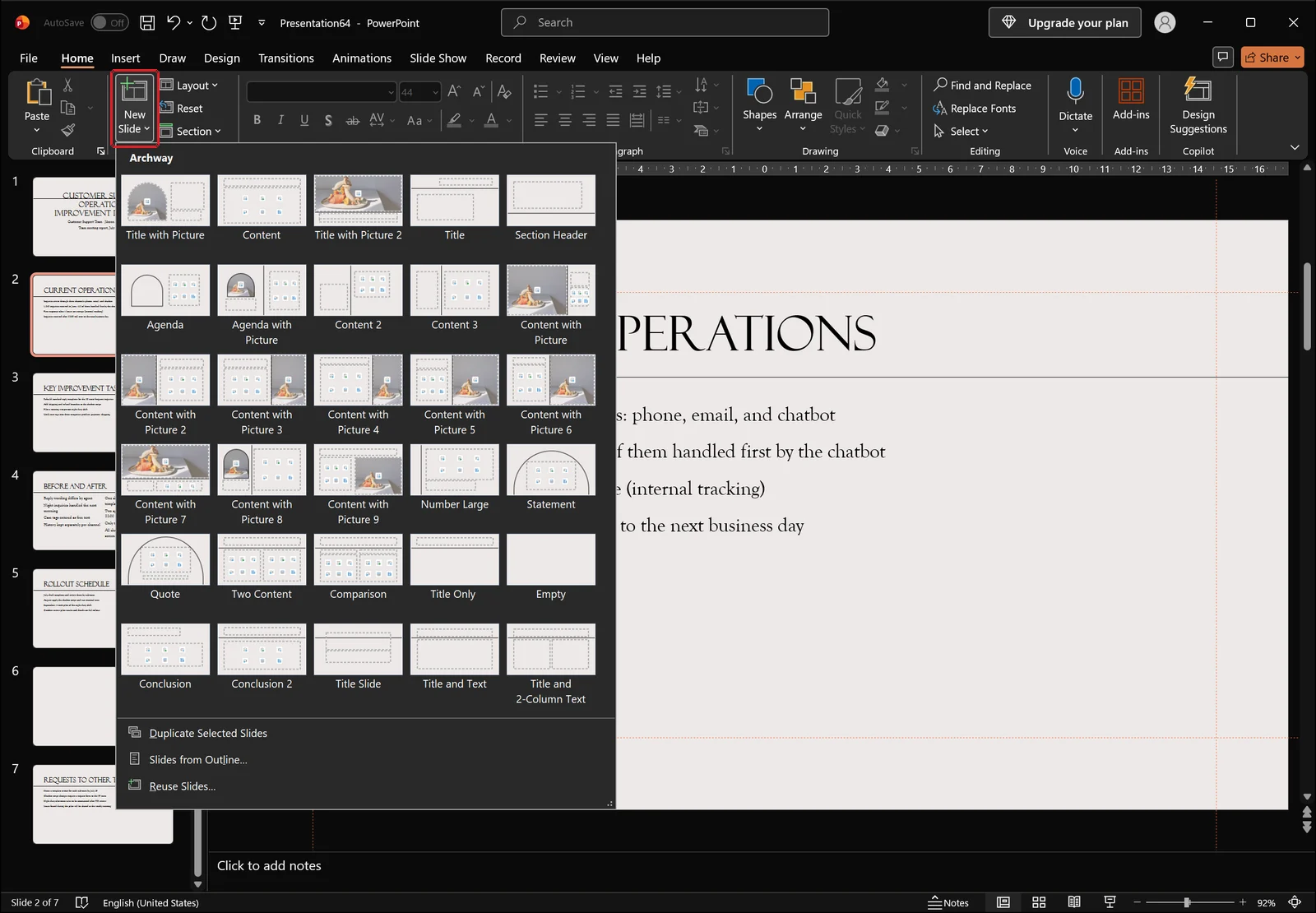Toggle Italic formatting
1316x913 pixels.
(x=280, y=120)
